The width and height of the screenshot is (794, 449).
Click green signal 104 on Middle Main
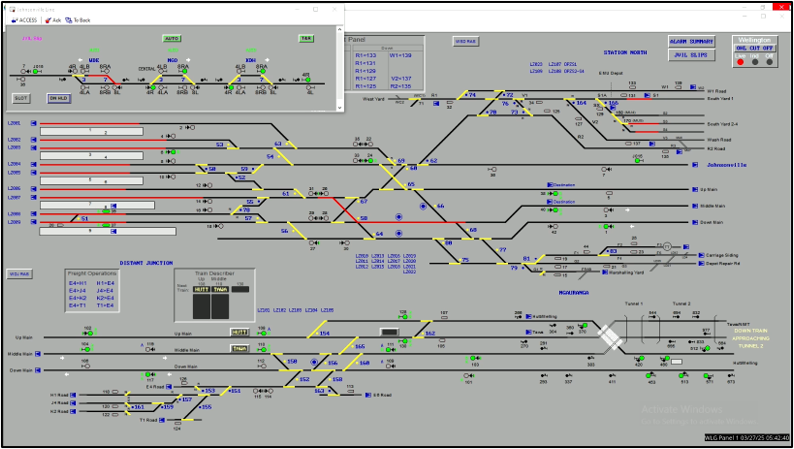pyautogui.click(x=87, y=349)
